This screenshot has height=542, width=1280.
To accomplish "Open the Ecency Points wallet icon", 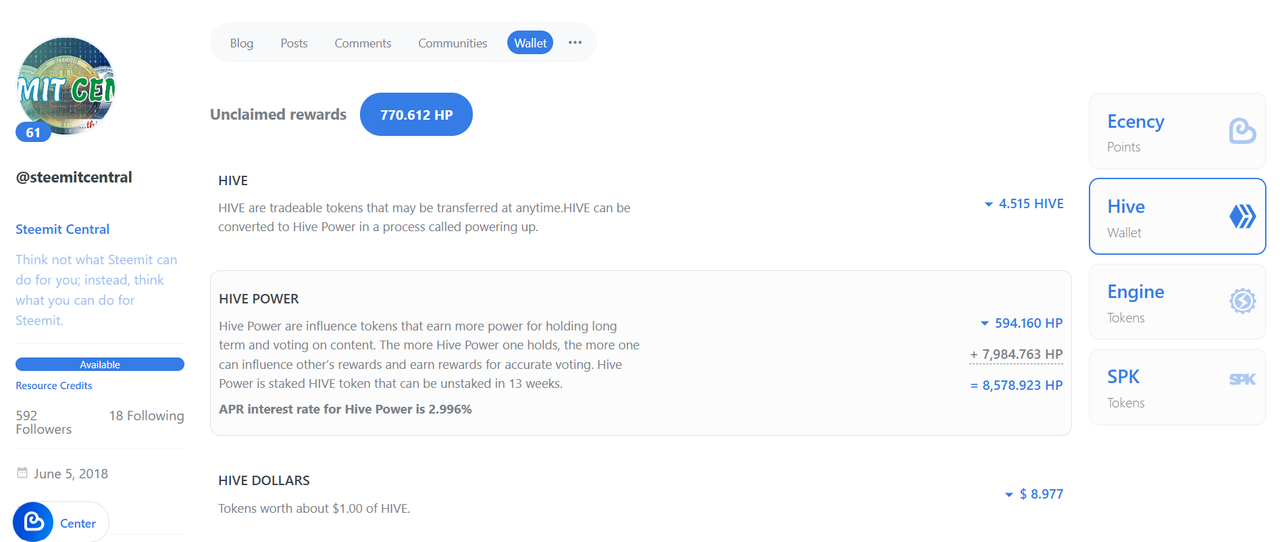I will pyautogui.click(x=1242, y=131).
